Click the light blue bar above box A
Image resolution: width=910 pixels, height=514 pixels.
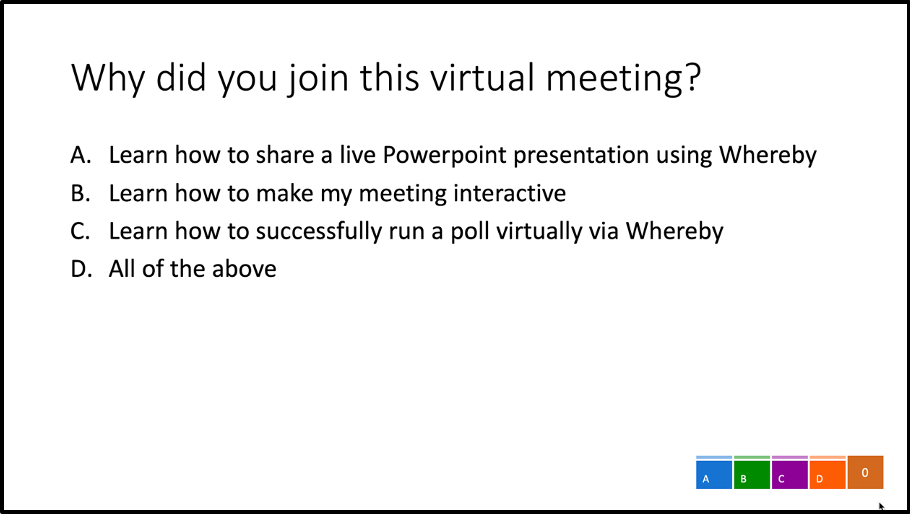coord(714,458)
